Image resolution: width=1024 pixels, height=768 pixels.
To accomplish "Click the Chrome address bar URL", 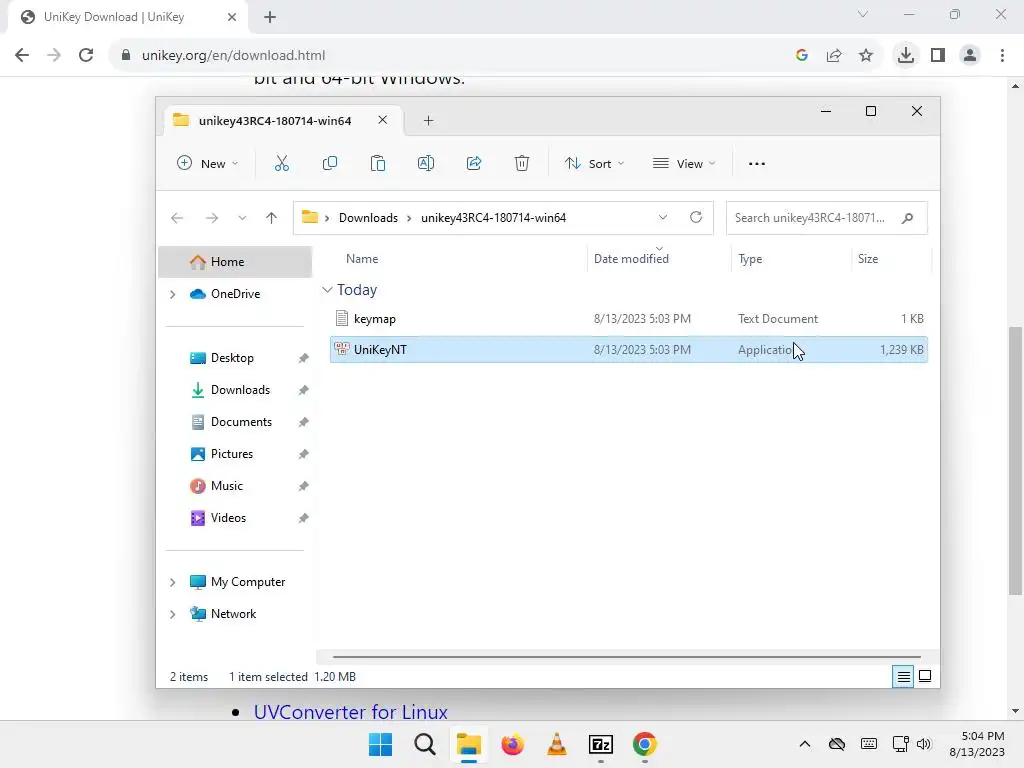I will pyautogui.click(x=233, y=56).
